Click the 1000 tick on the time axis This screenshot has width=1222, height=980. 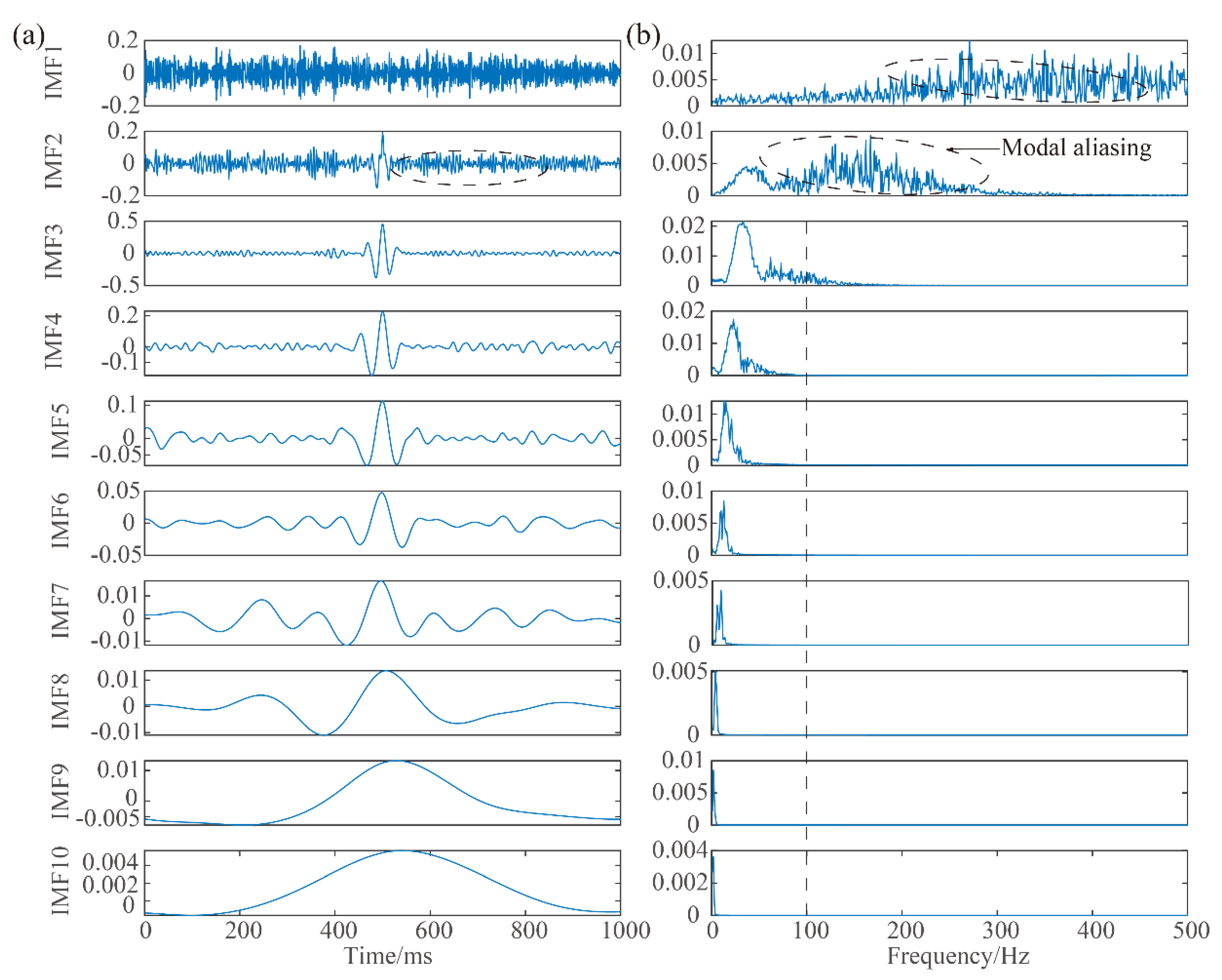[x=626, y=930]
